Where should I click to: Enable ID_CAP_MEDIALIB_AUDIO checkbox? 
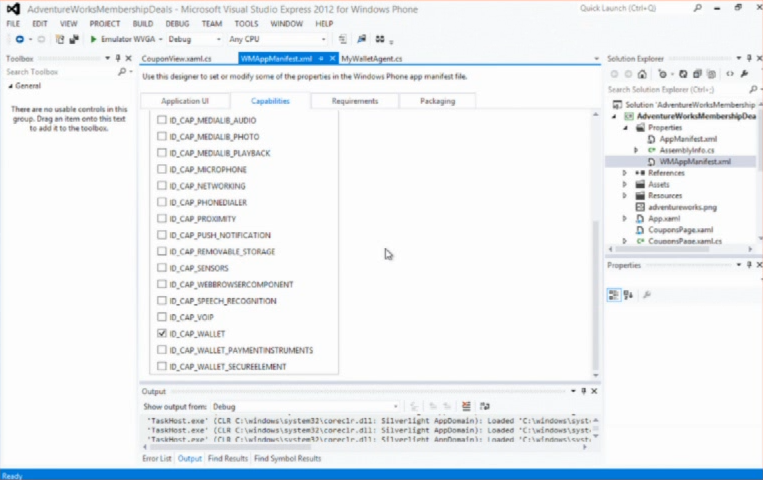162,120
